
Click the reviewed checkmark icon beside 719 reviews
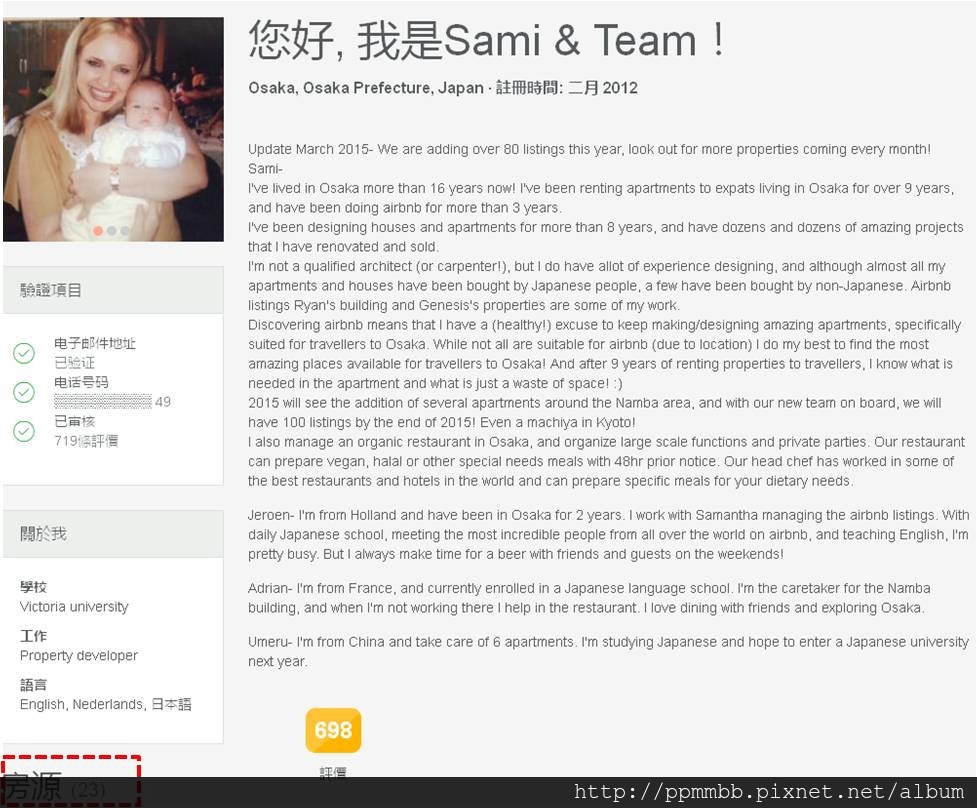point(24,431)
